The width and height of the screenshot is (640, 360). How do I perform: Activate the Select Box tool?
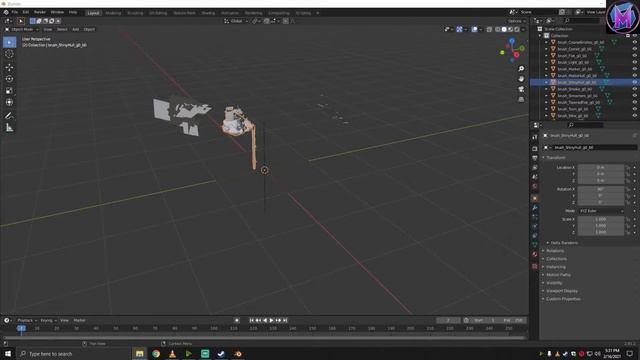pyautogui.click(x=9, y=42)
